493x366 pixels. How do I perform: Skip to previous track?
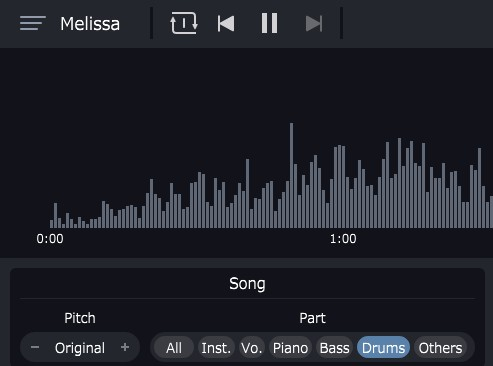[x=226, y=24]
